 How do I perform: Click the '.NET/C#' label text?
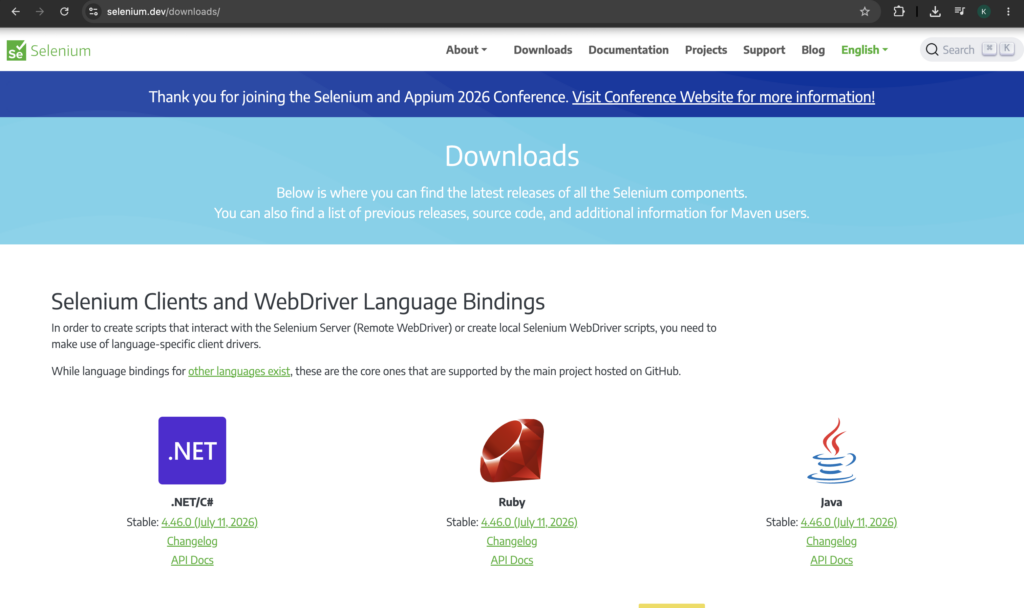tap(192, 502)
